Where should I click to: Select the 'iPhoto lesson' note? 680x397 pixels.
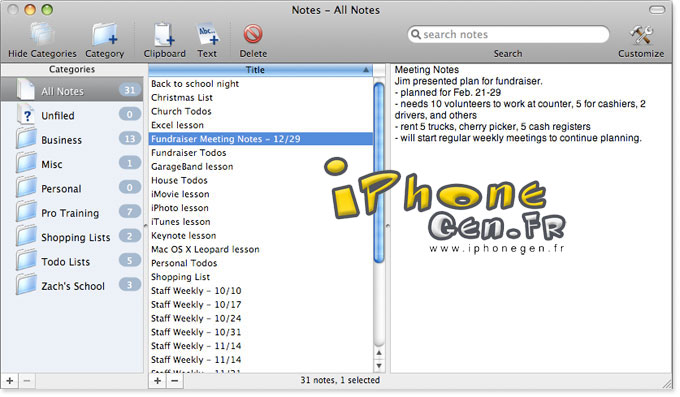click(x=260, y=208)
